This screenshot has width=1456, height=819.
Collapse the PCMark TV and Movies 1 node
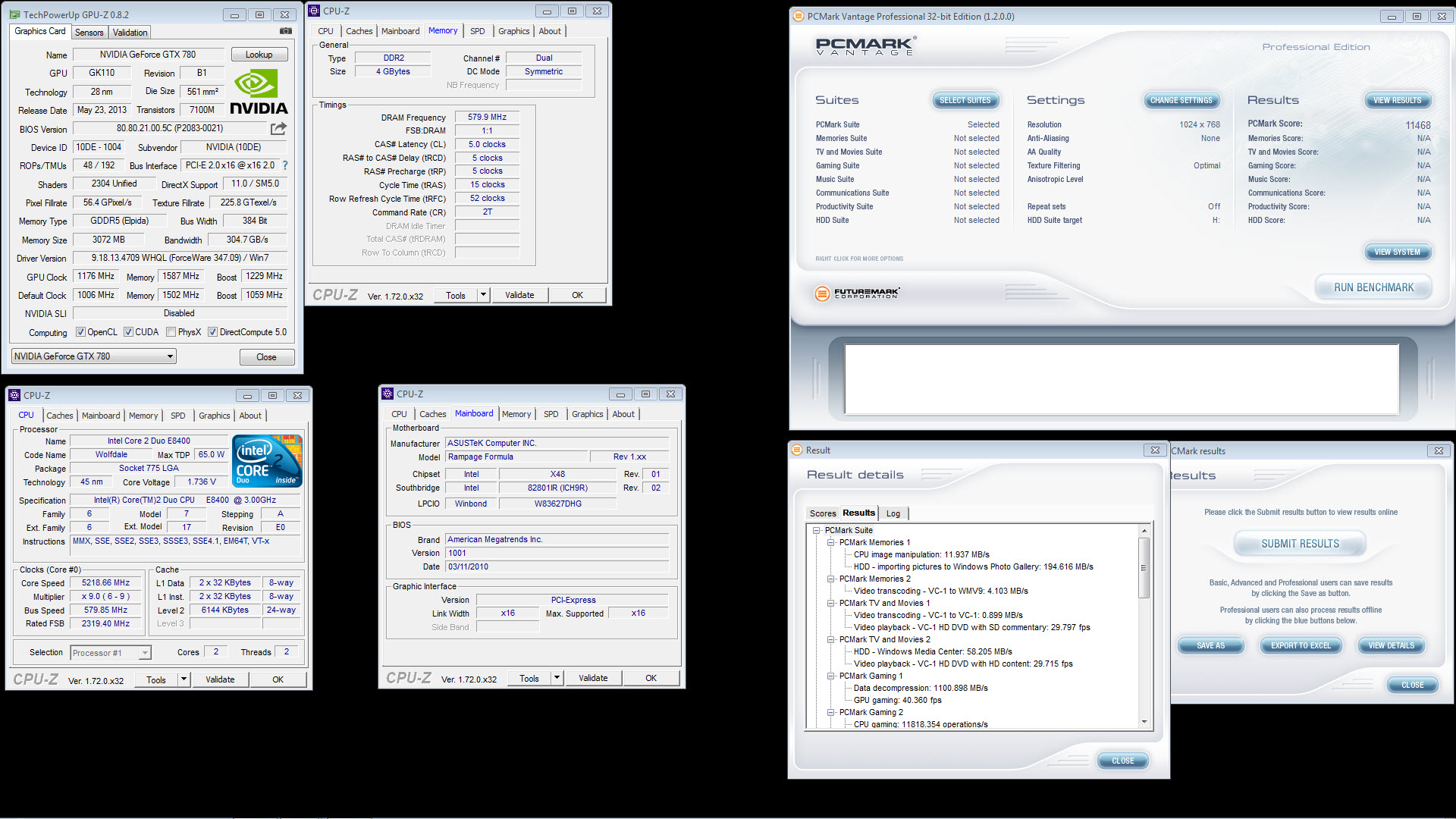click(x=831, y=603)
